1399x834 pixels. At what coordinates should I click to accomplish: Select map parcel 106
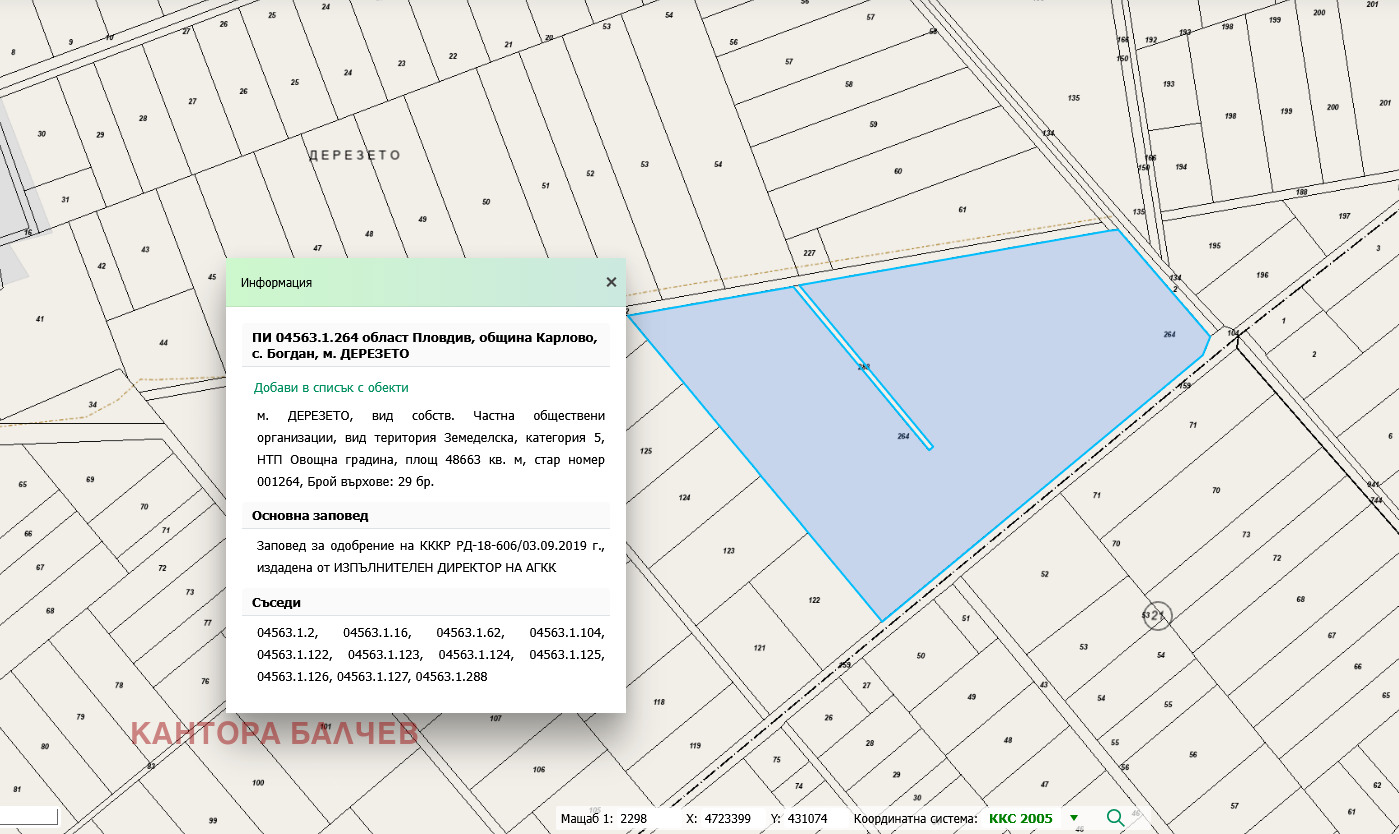click(x=539, y=769)
